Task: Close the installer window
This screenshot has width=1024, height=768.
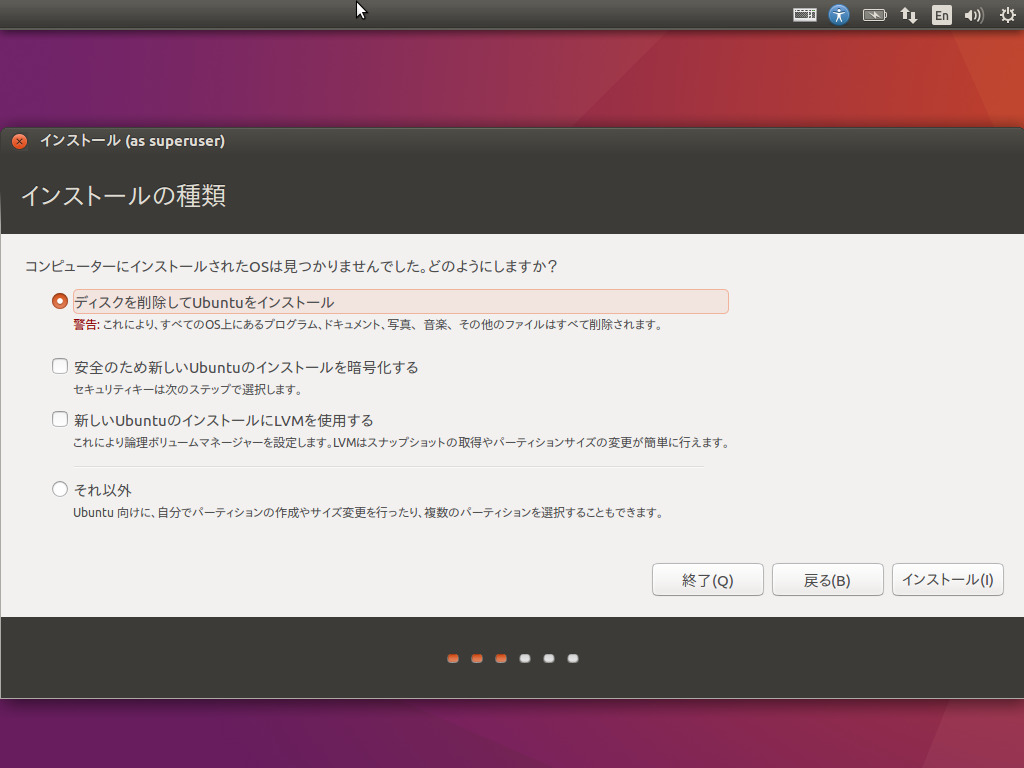Action: click(x=20, y=141)
